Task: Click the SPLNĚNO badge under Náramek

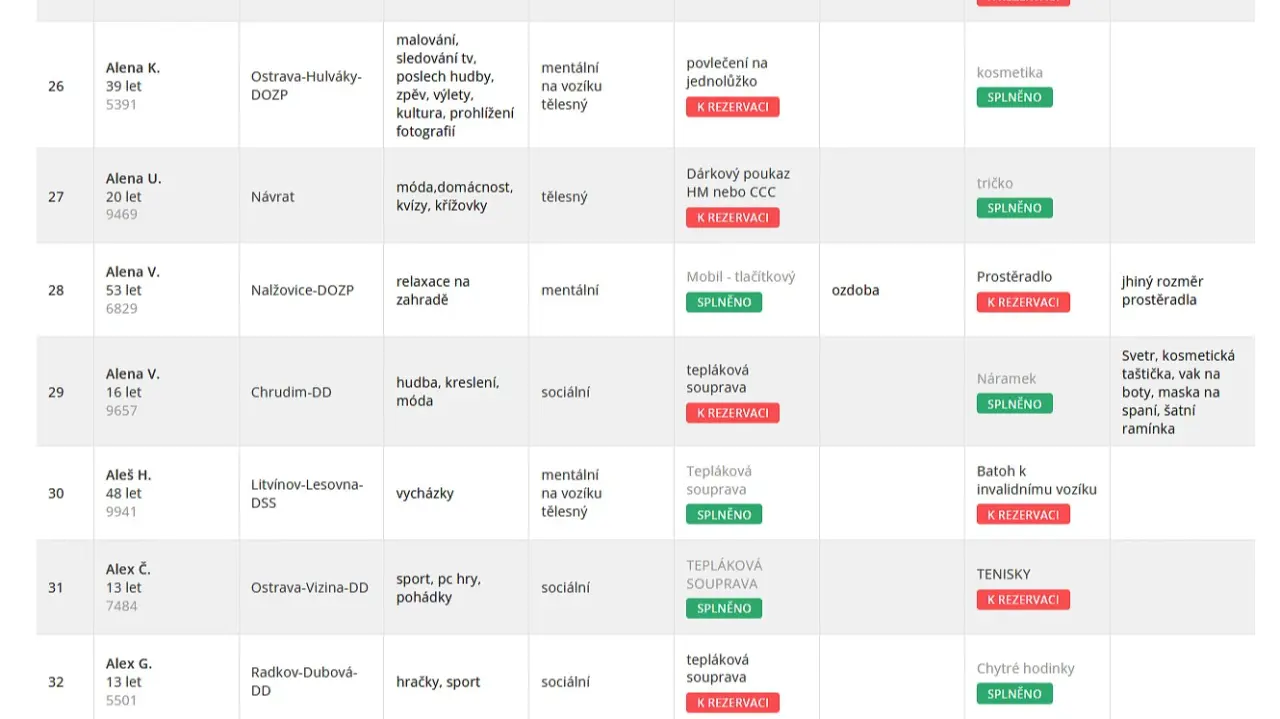Action: pos(1014,405)
